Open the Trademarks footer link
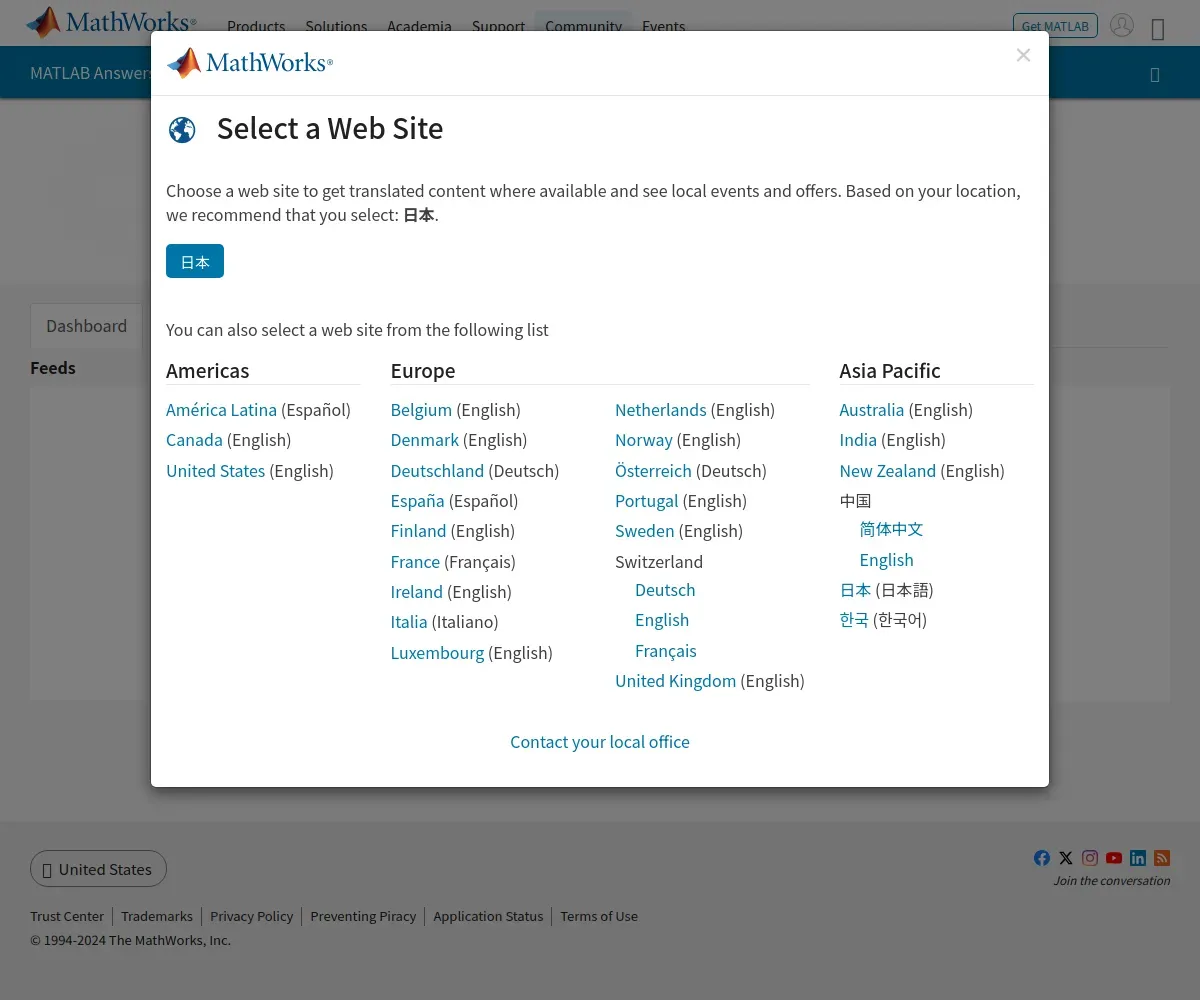The image size is (1200, 1000). click(x=157, y=916)
